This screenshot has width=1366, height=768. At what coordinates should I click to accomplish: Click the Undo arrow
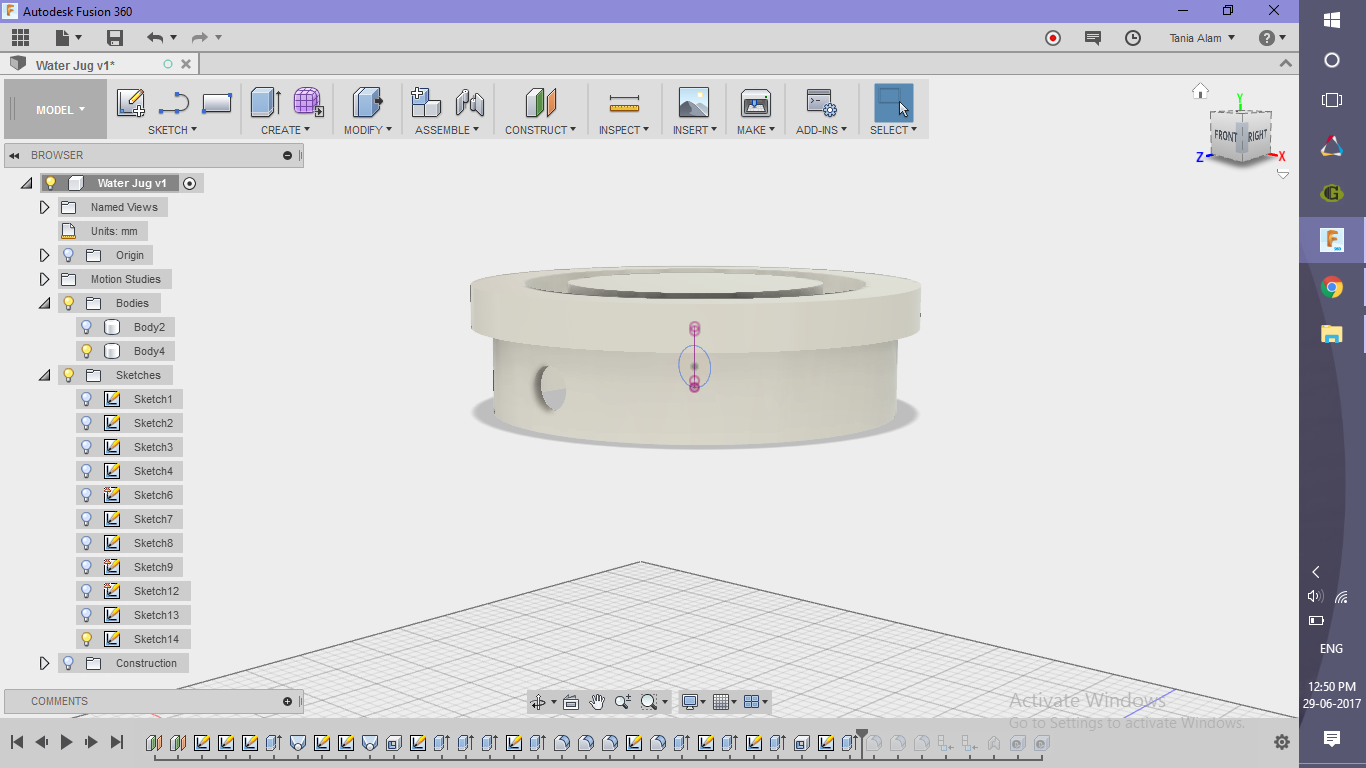[155, 38]
